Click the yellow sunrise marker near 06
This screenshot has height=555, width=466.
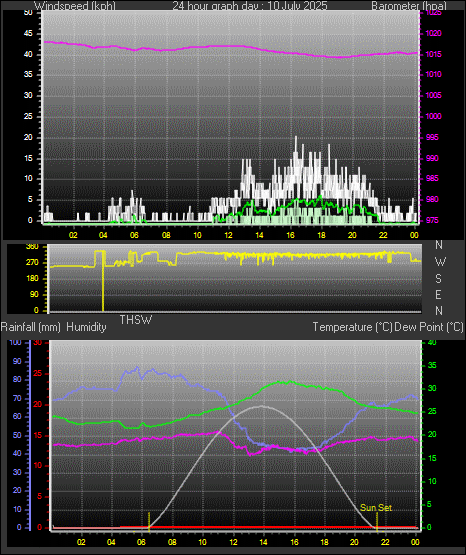[x=149, y=522]
